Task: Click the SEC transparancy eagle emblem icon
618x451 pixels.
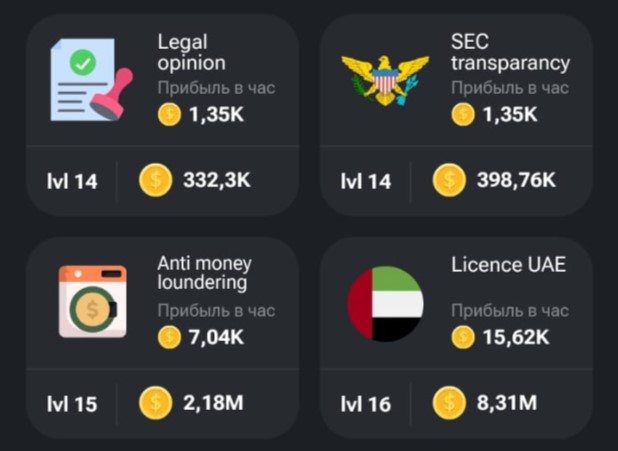Action: [385, 80]
